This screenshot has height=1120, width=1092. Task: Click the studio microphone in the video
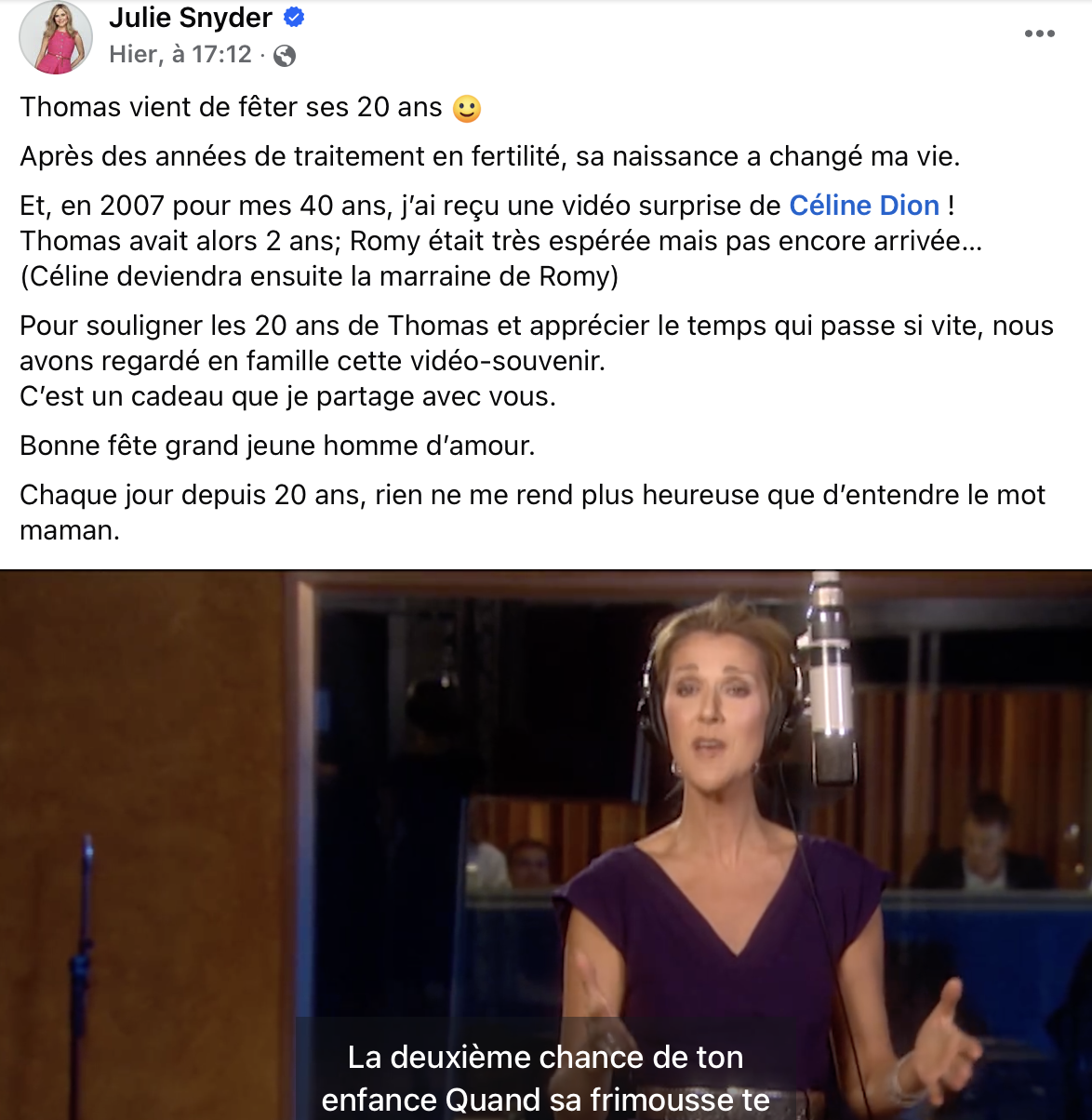pyautogui.click(x=831, y=679)
